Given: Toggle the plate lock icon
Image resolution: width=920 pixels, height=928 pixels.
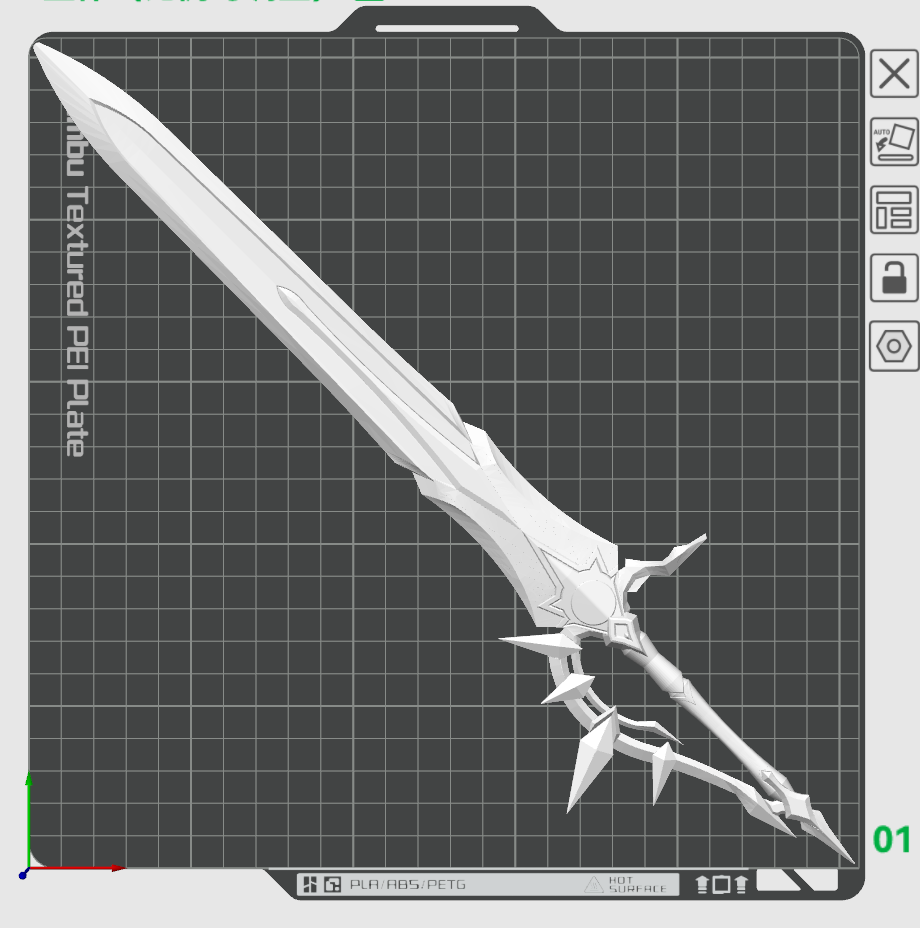Looking at the screenshot, I should click(x=894, y=278).
